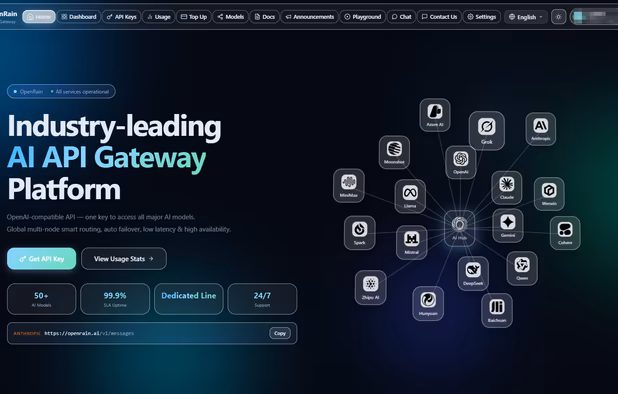Select the Wenxin provider icon
Viewport: 618px width, 394px height.
(549, 193)
